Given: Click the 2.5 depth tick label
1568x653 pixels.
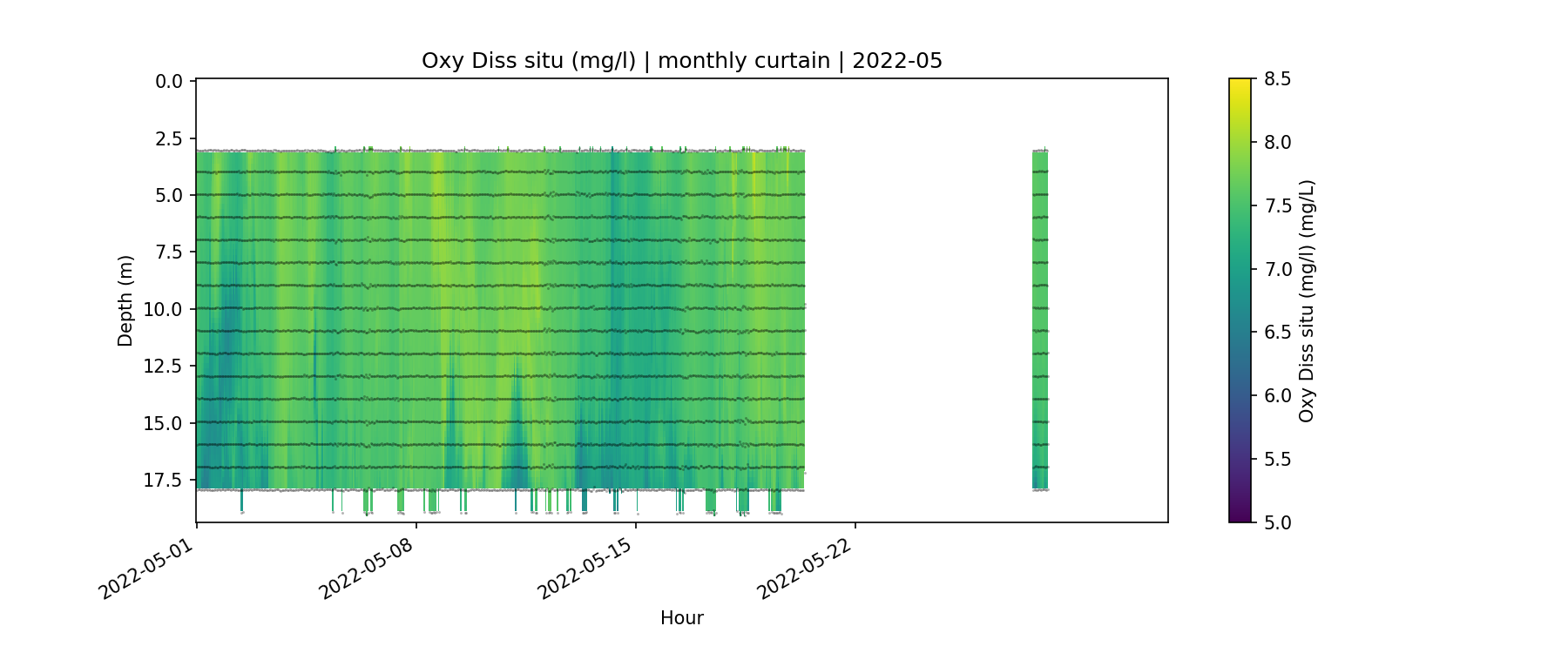Looking at the screenshot, I should point(169,138).
